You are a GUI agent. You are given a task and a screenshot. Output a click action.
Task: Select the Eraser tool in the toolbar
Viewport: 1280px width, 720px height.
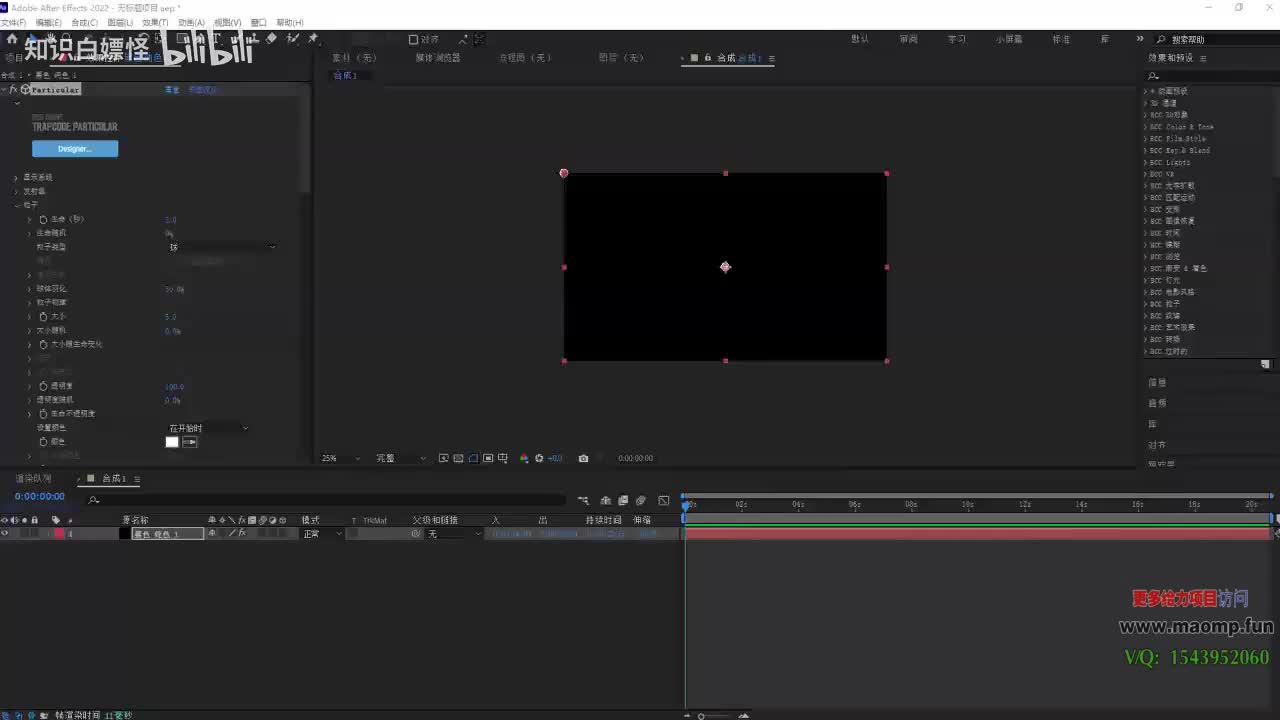[272, 39]
